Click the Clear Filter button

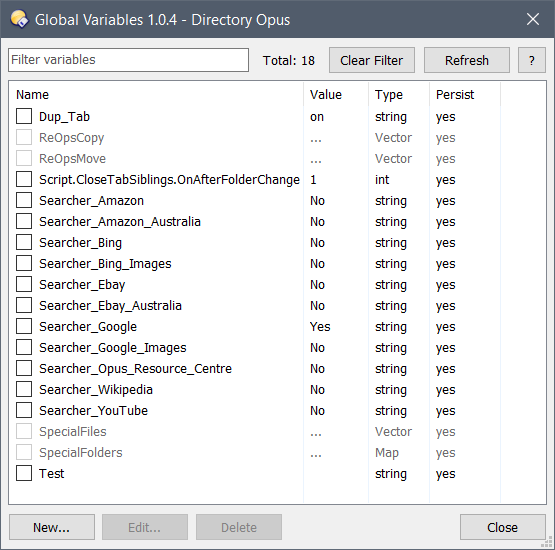pos(372,60)
